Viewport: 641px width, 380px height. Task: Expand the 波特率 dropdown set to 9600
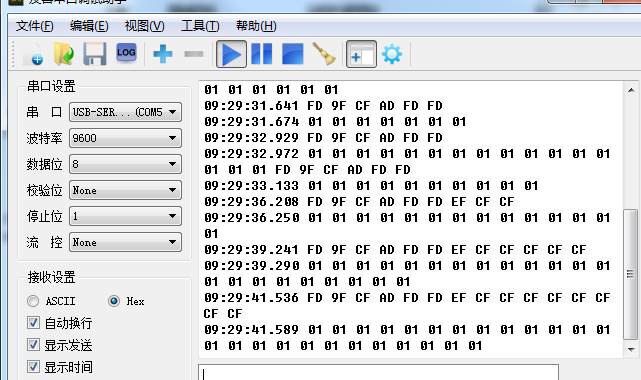(x=126, y=138)
